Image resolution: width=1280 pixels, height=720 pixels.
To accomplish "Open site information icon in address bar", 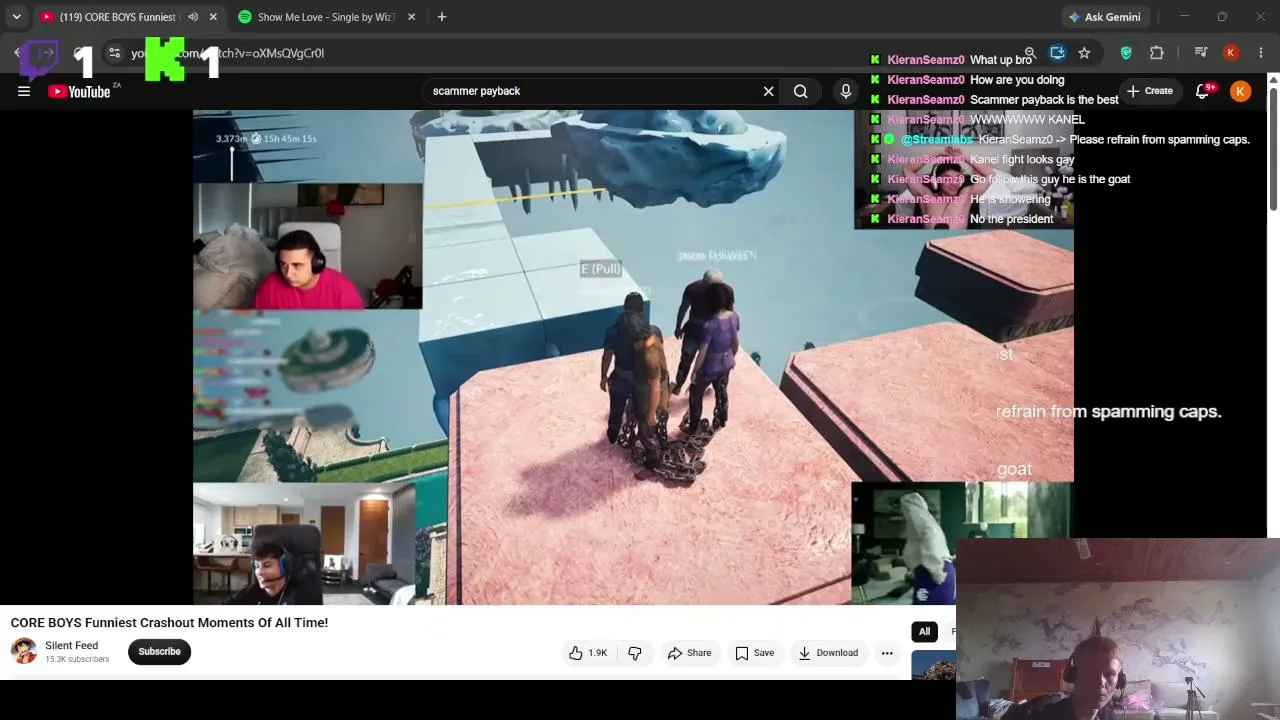I will (114, 53).
